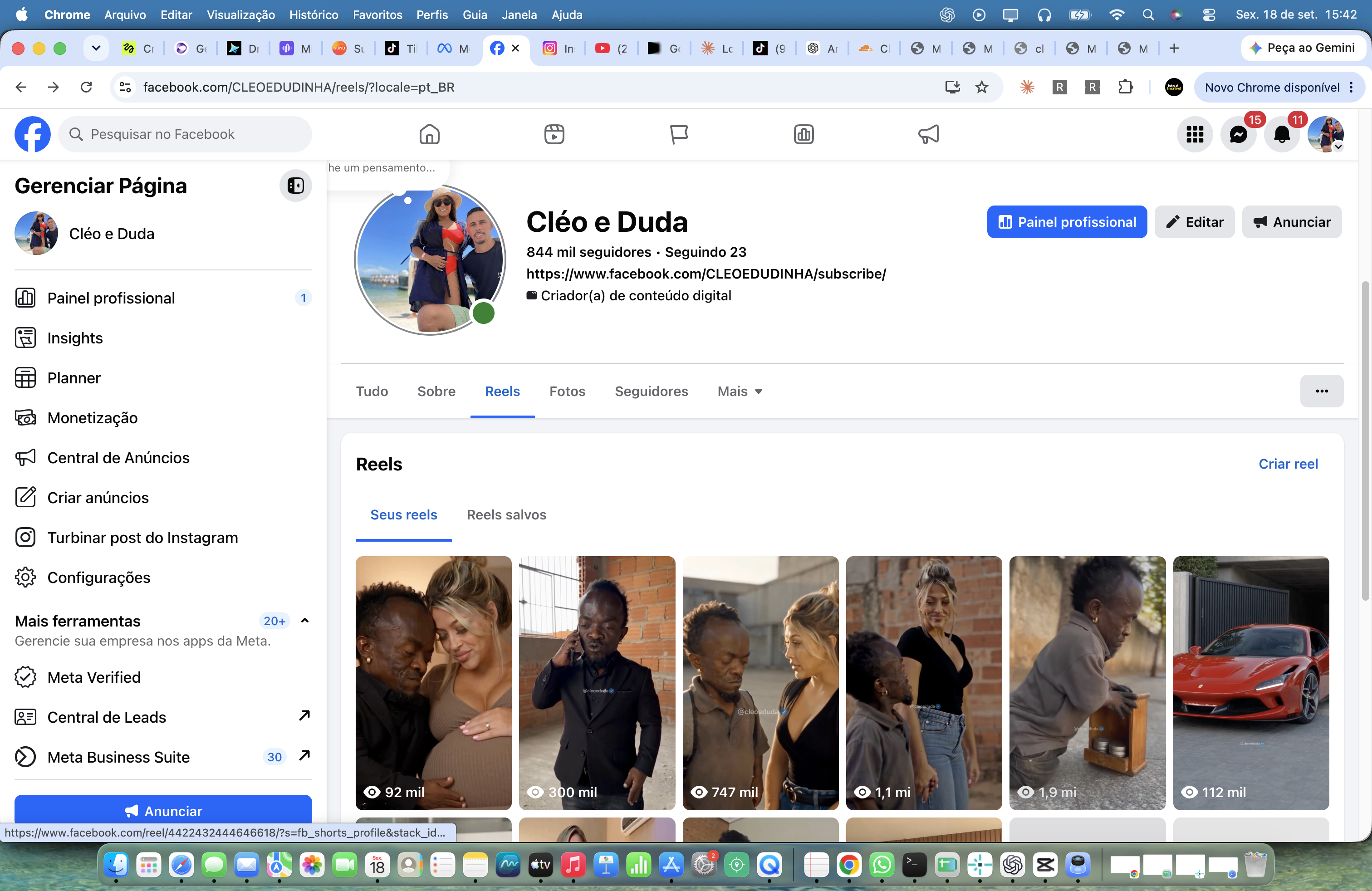Open Facebook home via the logo
The width and height of the screenshot is (1372, 891).
click(32, 134)
